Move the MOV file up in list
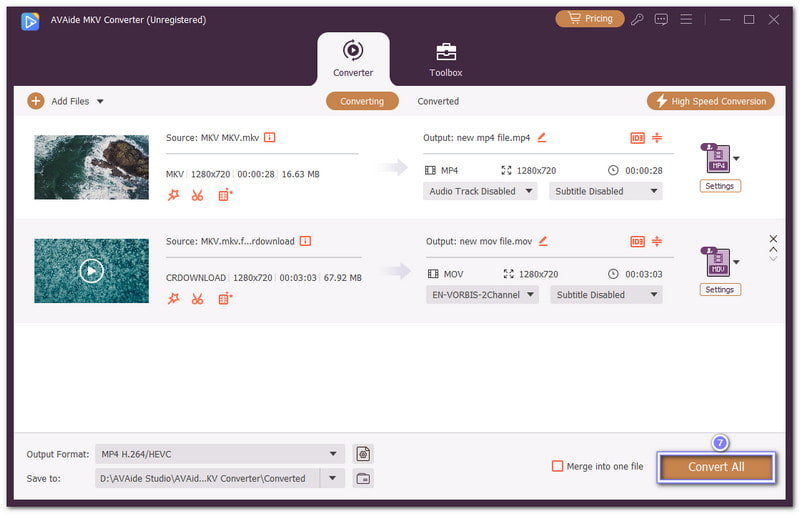 click(x=773, y=250)
